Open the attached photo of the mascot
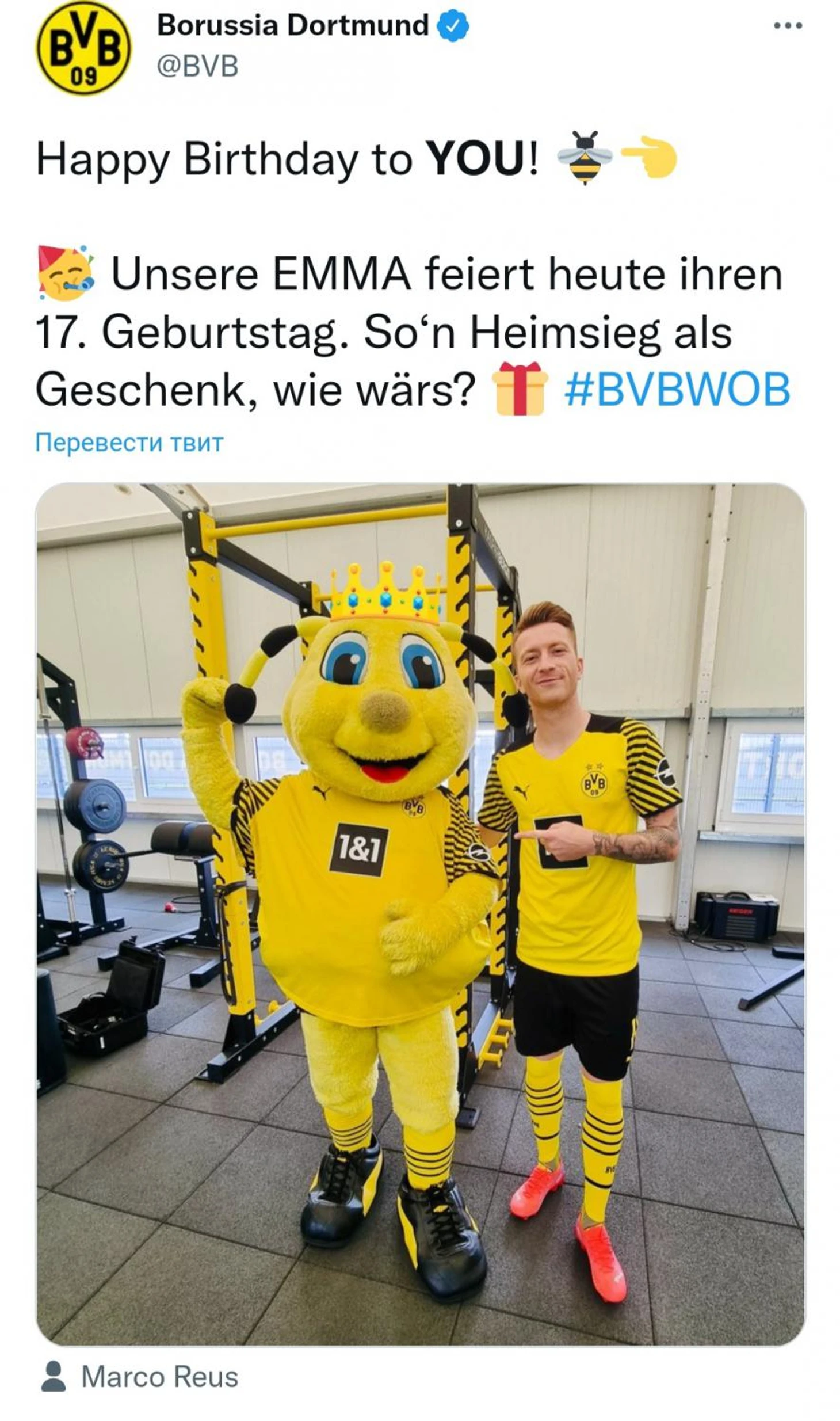This screenshot has height=1421, width=840. pyautogui.click(x=421, y=915)
